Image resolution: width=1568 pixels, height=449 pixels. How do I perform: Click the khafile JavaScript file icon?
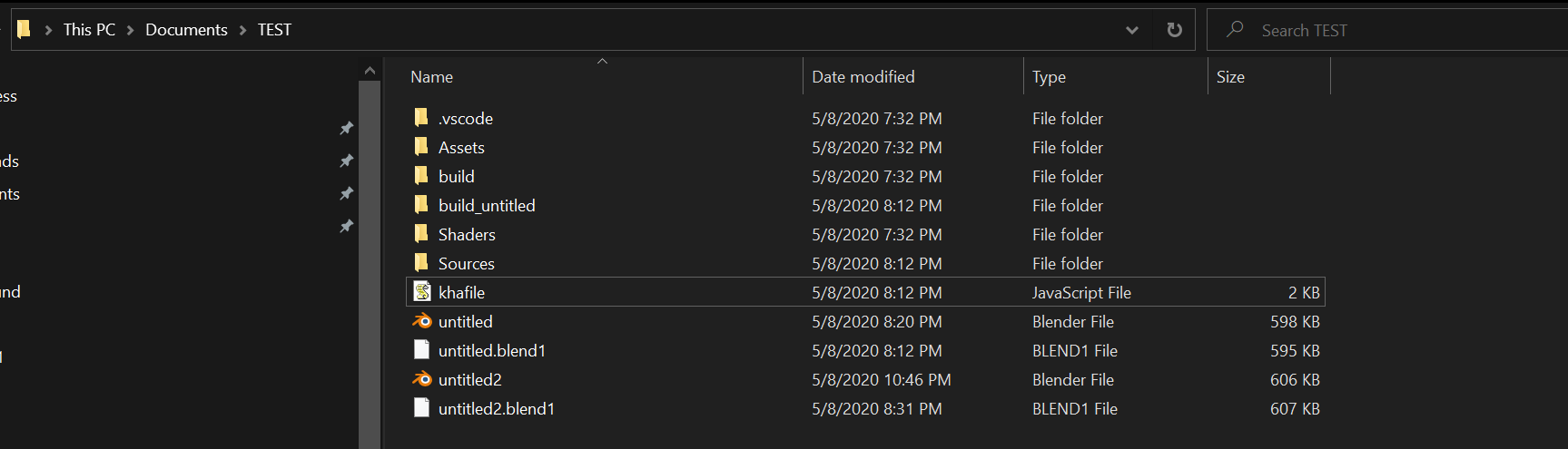tap(422, 291)
